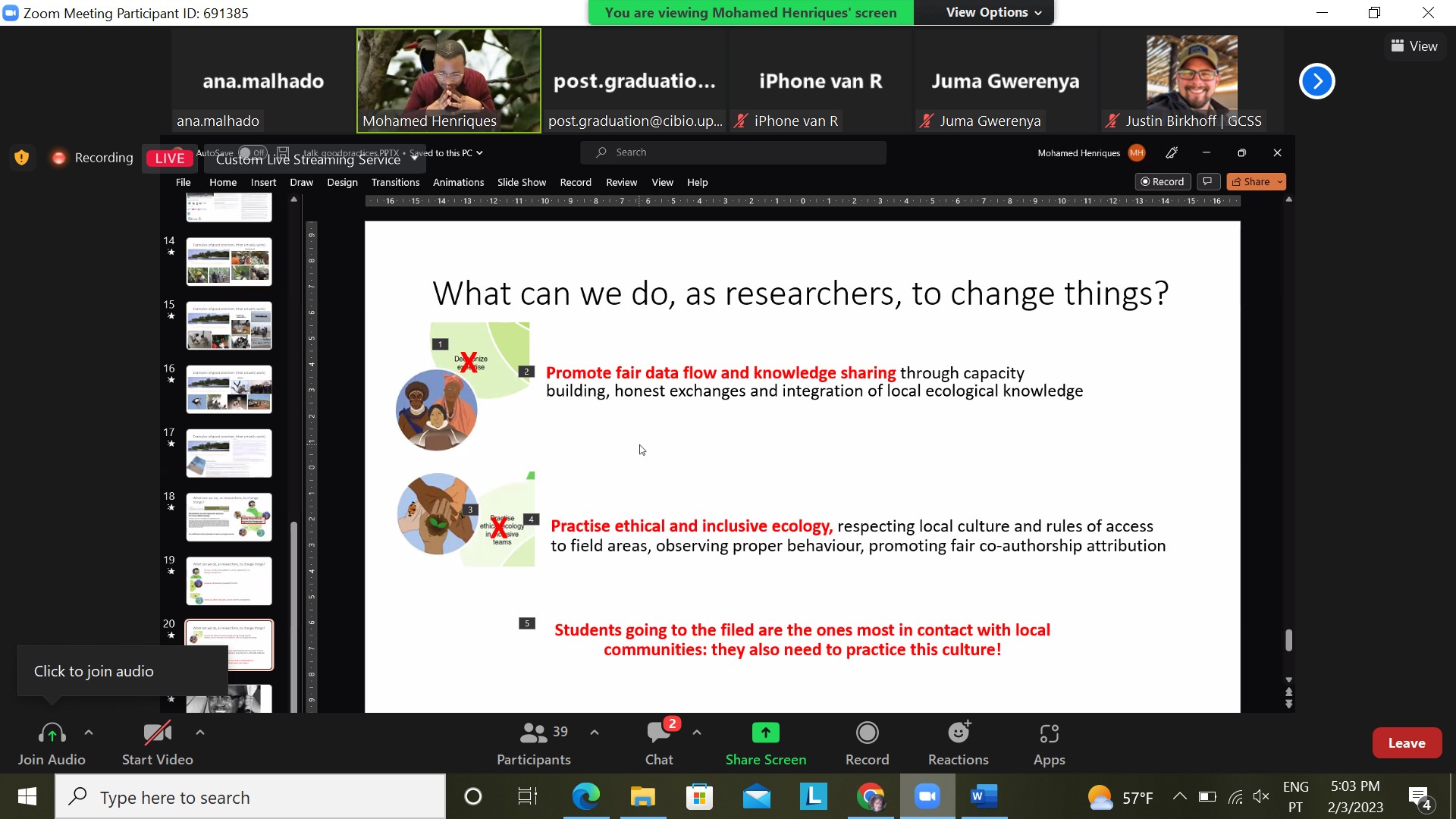Click the next participants arrow
1456x819 pixels.
coord(1317,81)
